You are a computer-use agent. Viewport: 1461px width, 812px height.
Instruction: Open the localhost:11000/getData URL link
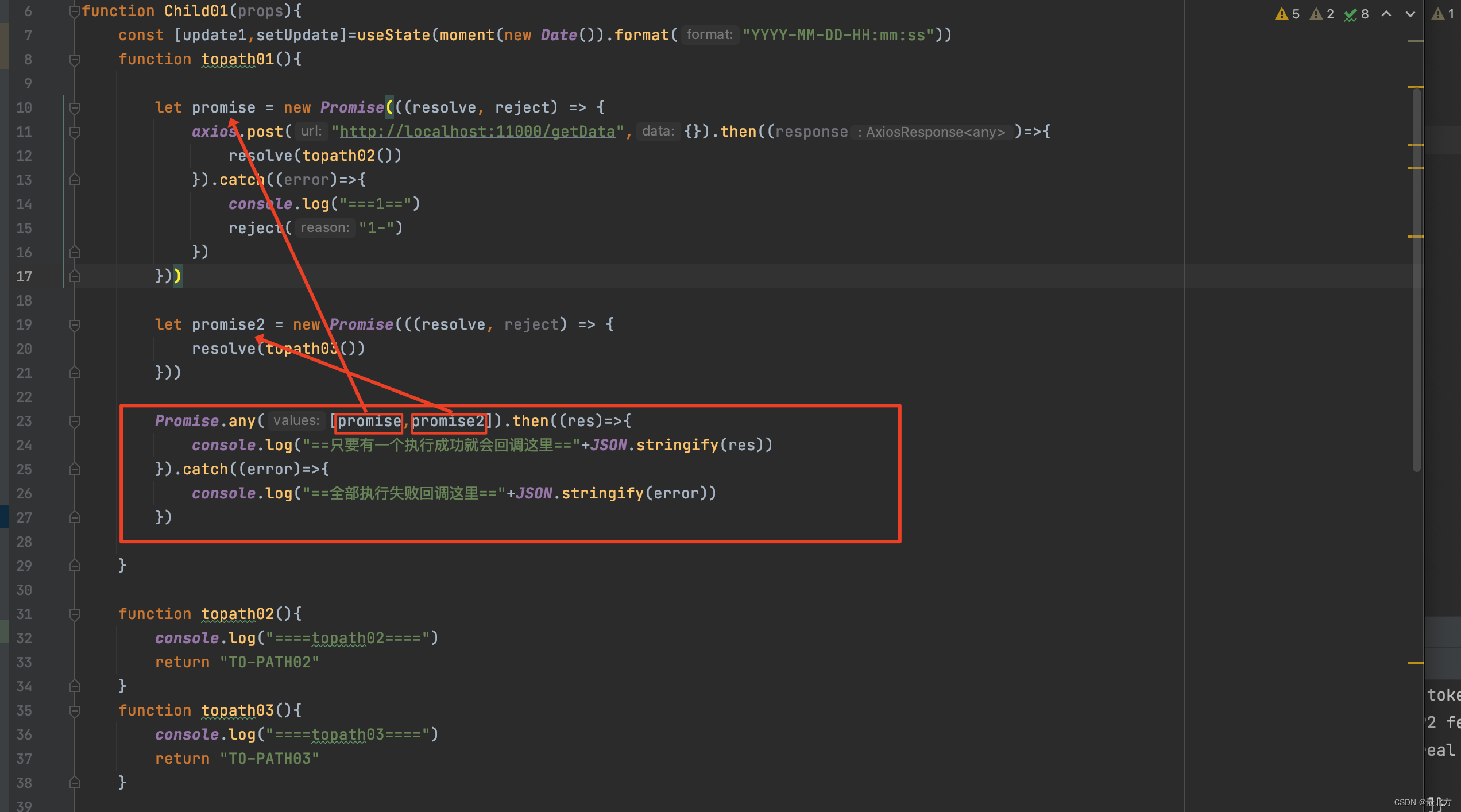click(477, 132)
